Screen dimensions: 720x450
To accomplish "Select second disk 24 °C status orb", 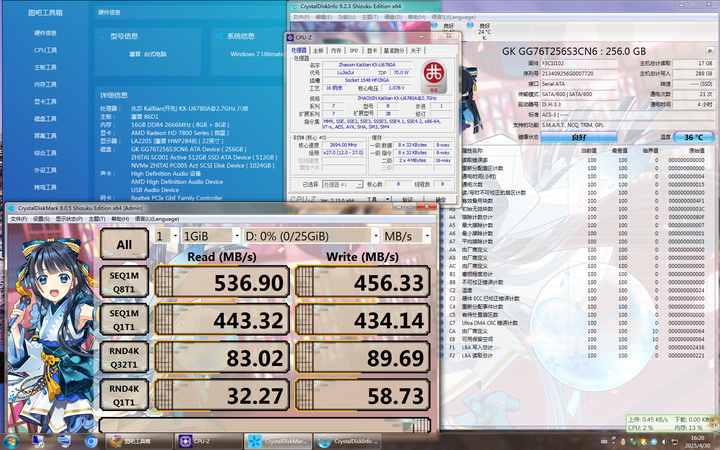I will click(x=469, y=25).
